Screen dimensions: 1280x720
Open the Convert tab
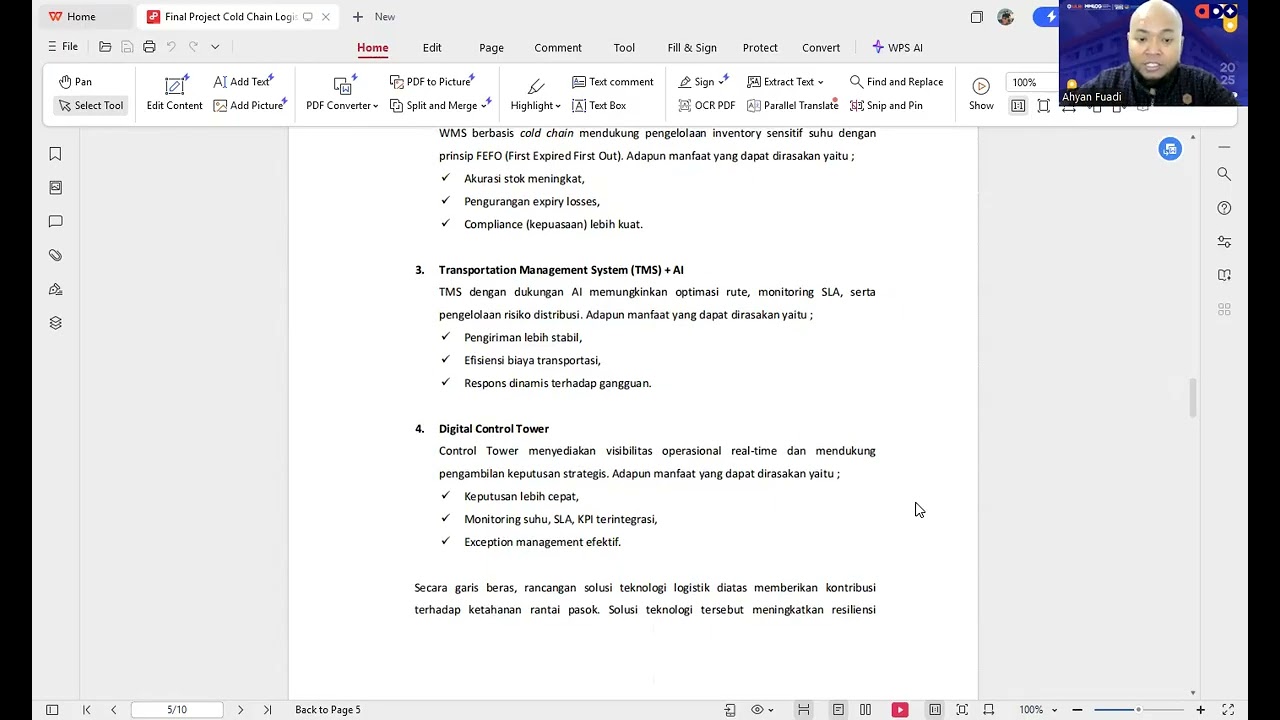(x=821, y=48)
